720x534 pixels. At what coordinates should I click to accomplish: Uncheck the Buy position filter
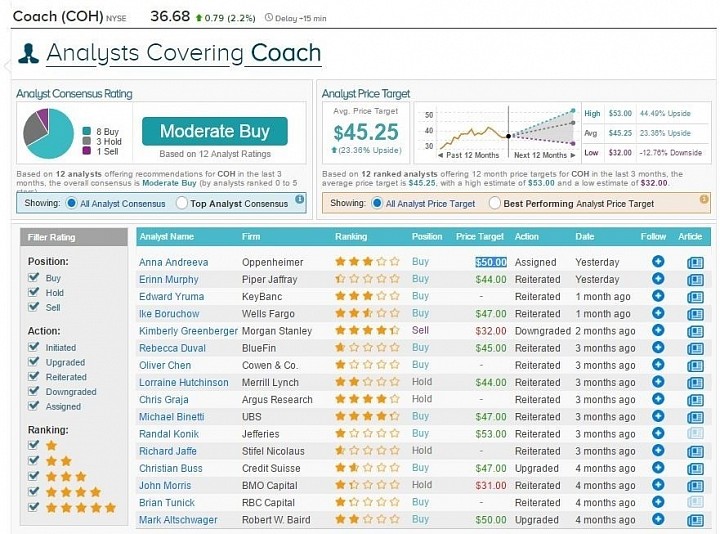click(x=34, y=277)
